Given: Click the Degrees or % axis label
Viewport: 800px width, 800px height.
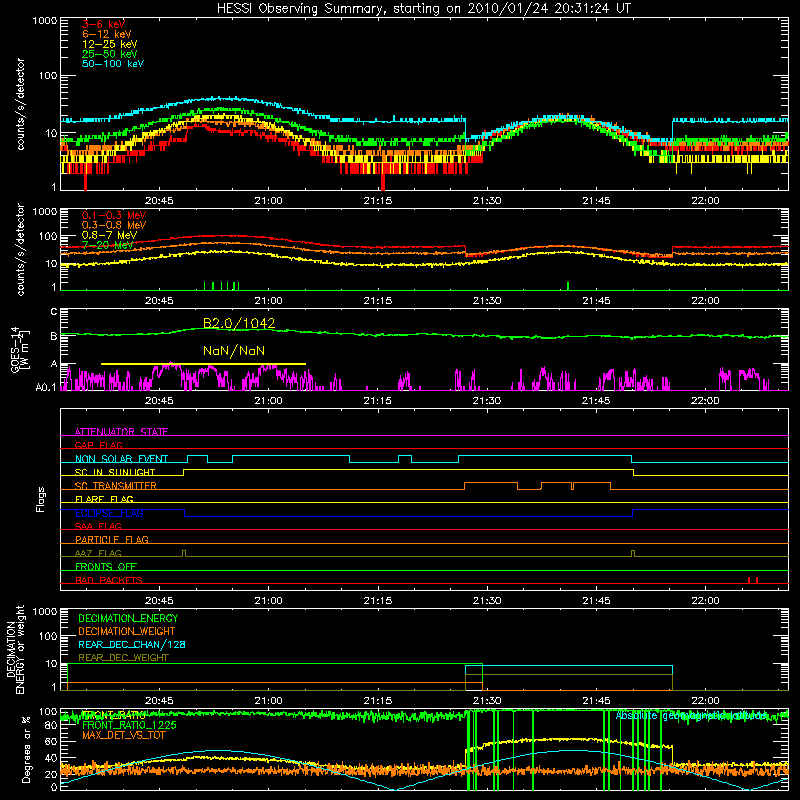Looking at the screenshot, I should (27, 750).
